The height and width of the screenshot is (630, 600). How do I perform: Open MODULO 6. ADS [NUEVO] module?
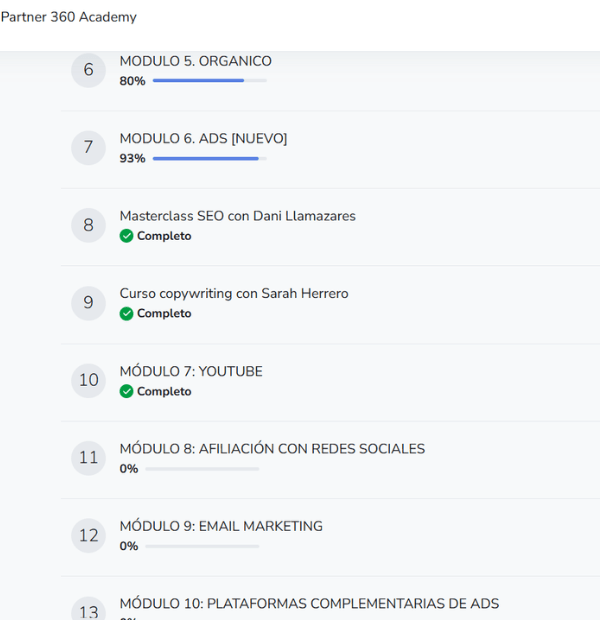(x=203, y=139)
